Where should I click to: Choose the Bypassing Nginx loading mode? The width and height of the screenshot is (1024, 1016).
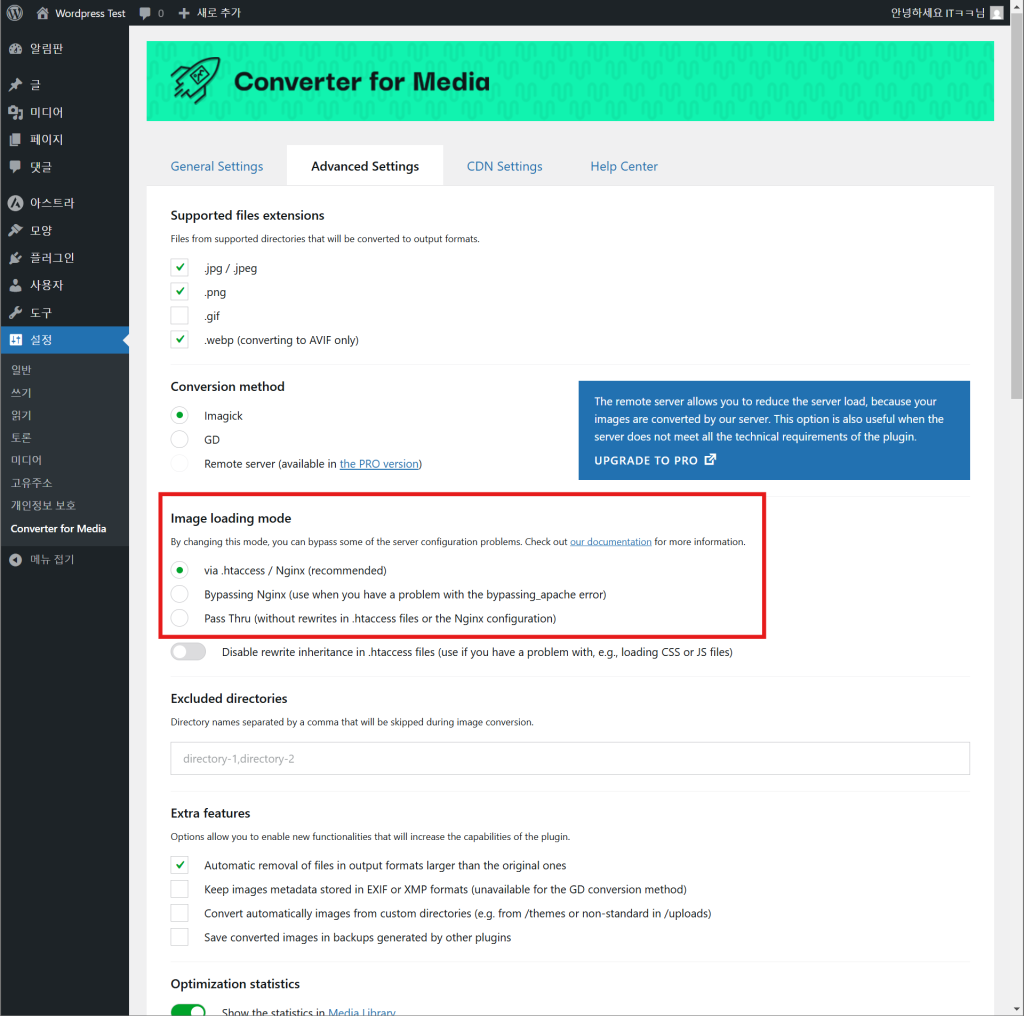pos(180,594)
